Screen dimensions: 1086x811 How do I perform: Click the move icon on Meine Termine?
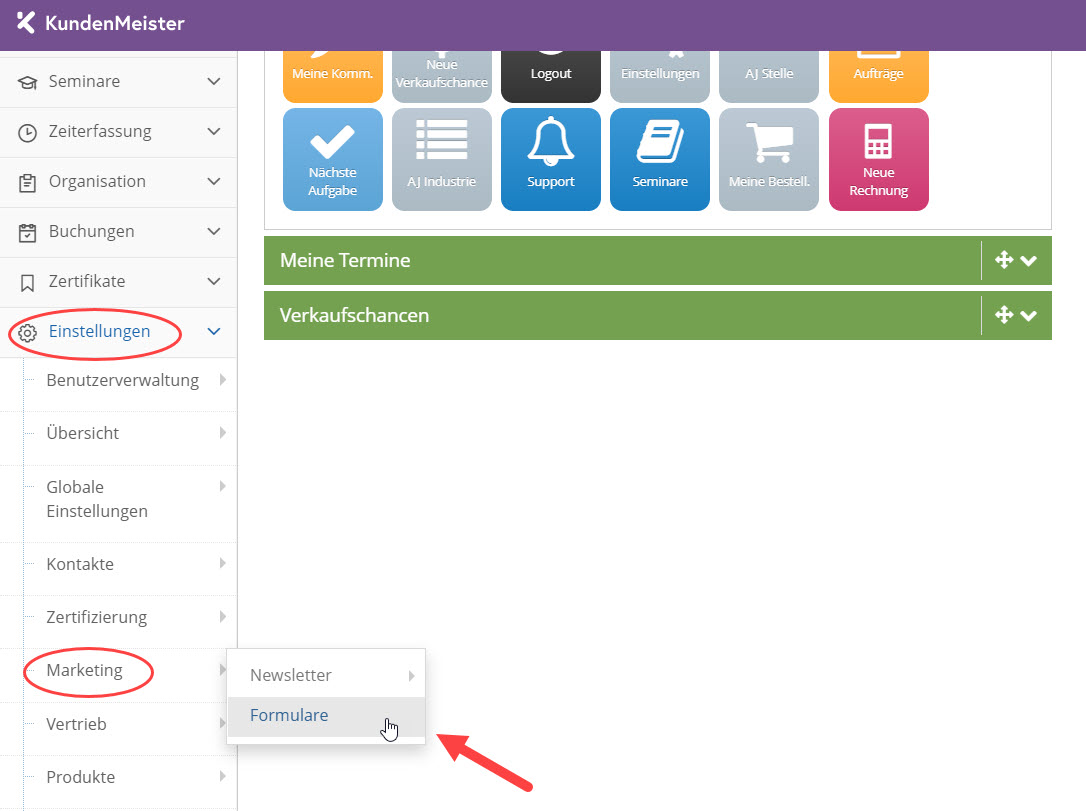coord(1004,260)
